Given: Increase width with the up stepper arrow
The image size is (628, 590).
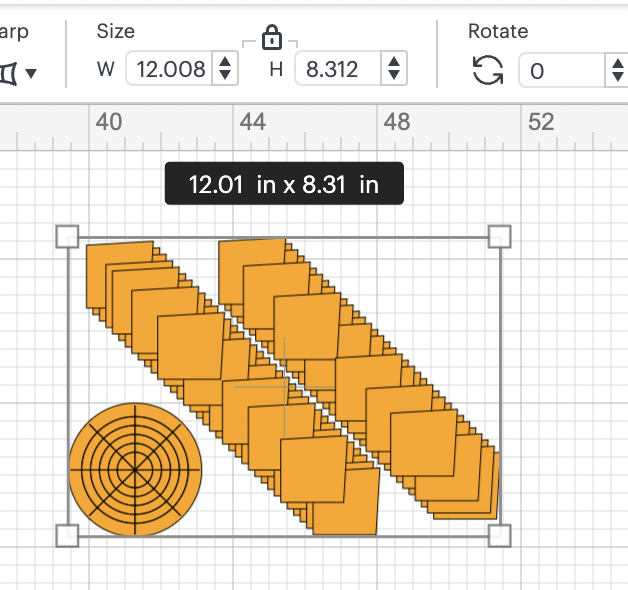Looking at the screenshot, I should coord(225,62).
